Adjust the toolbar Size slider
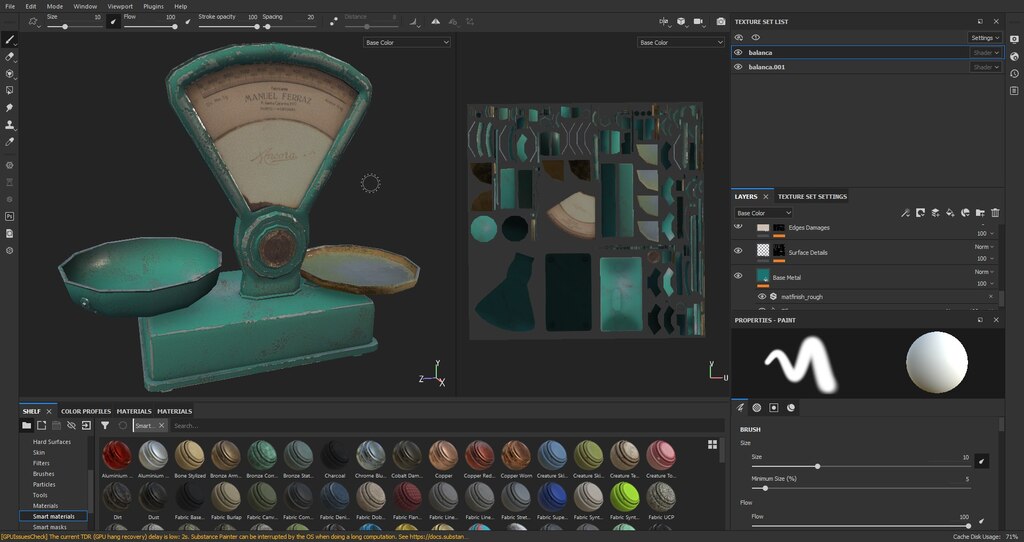The height and width of the screenshot is (542, 1024). click(x=74, y=27)
